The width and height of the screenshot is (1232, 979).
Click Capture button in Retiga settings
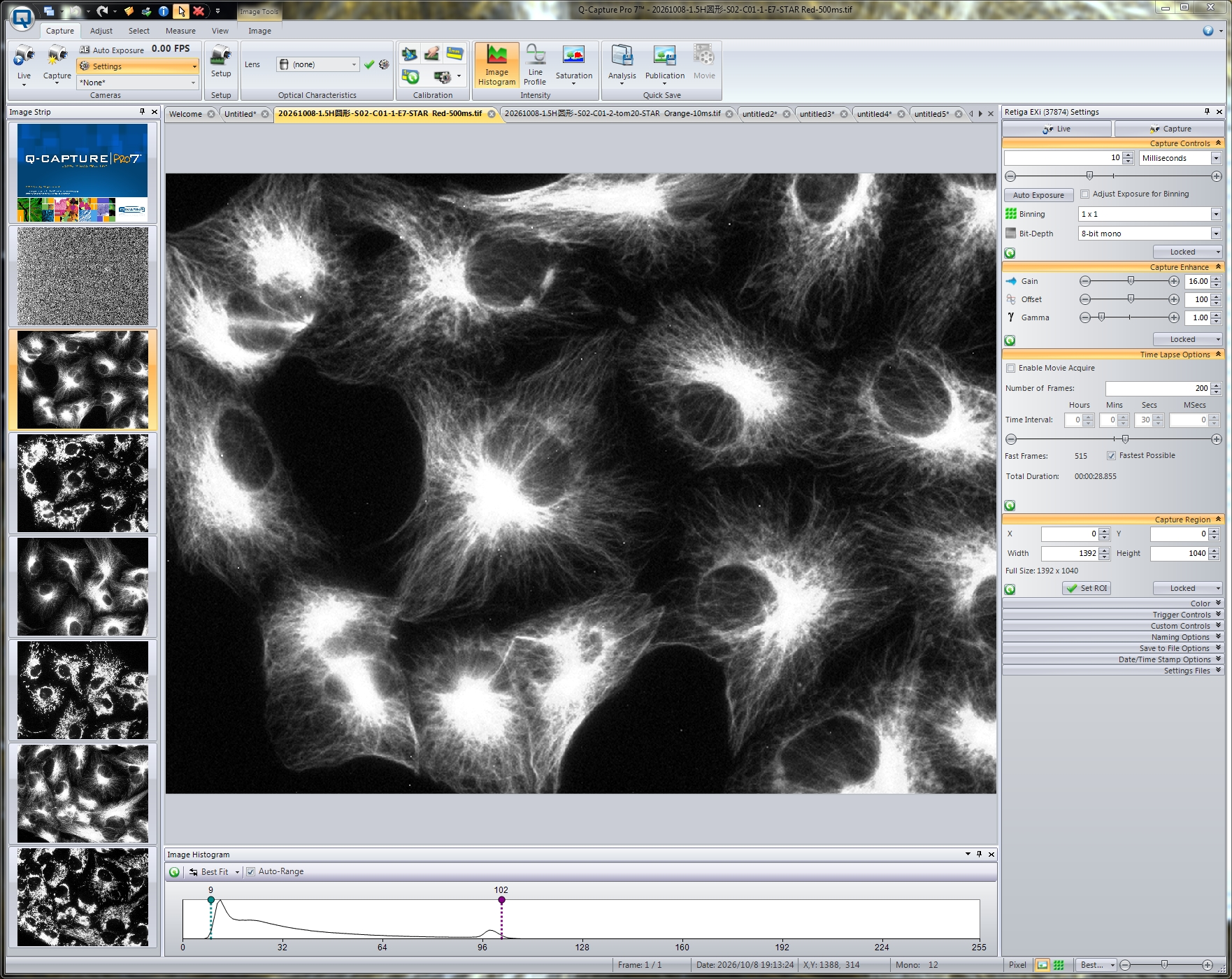(1169, 129)
